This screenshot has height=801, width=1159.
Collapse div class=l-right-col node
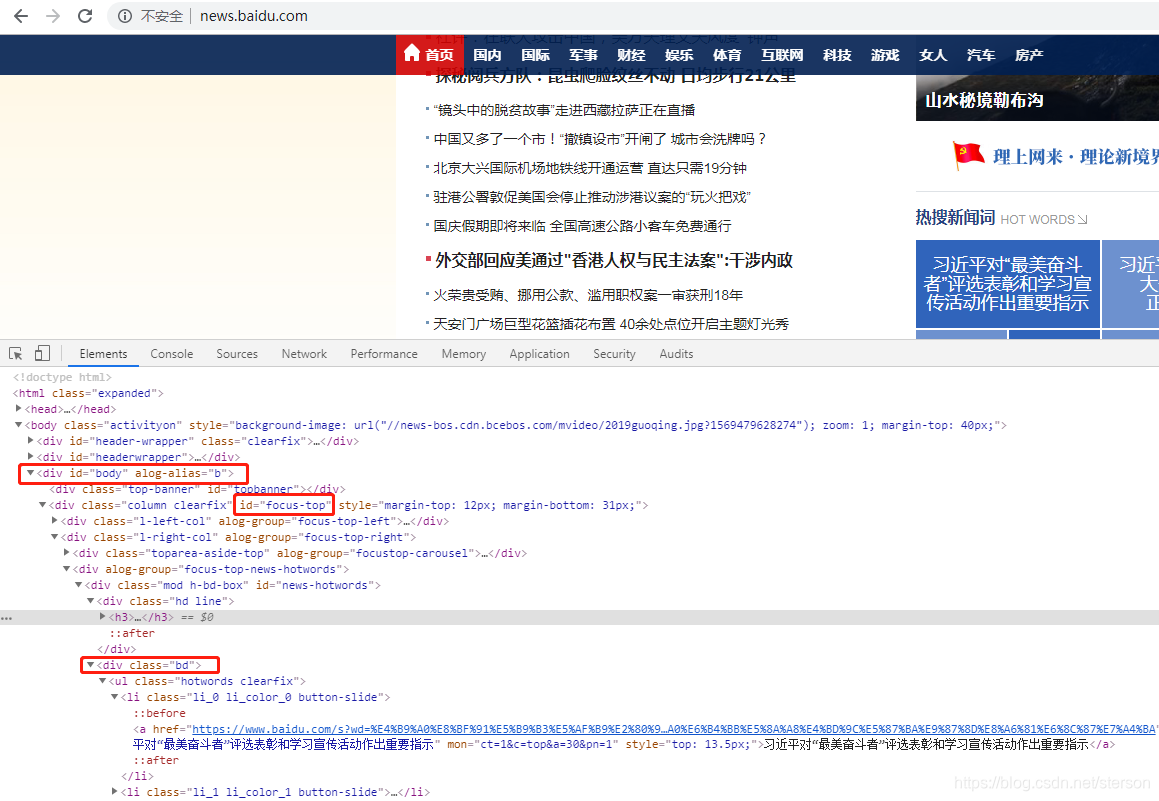[x=54, y=537]
